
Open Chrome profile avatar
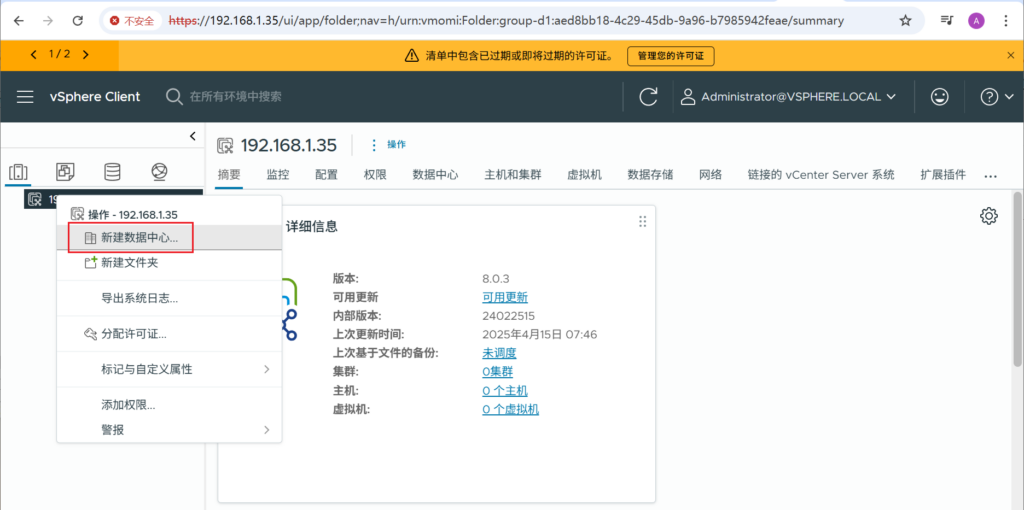[976, 20]
